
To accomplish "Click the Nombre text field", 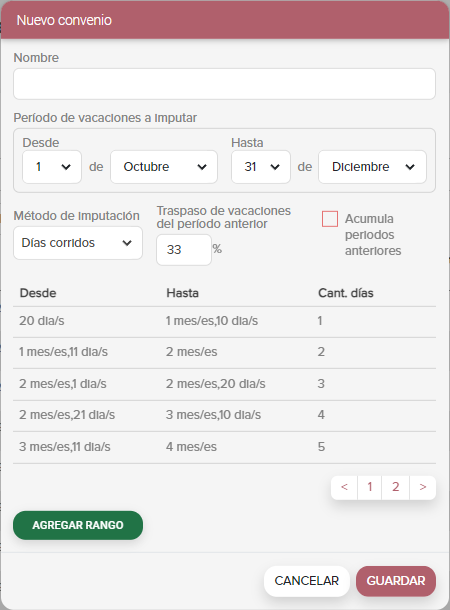I will (224, 84).
